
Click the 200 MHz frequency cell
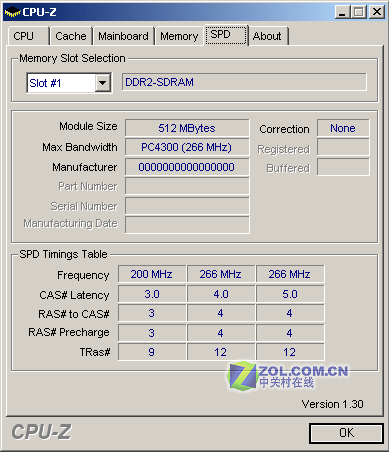pyautogui.click(x=152, y=274)
